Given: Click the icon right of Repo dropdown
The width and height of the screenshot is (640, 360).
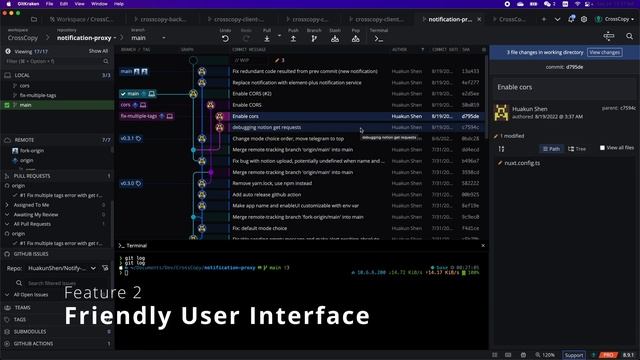Looking at the screenshot, I should (x=105, y=268).
